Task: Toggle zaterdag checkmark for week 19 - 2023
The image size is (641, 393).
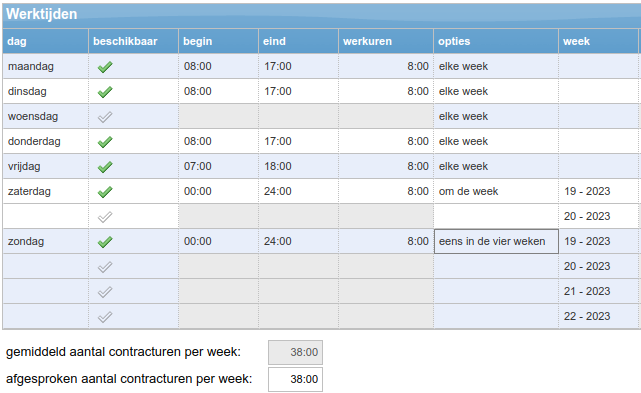Action: [x=105, y=192]
